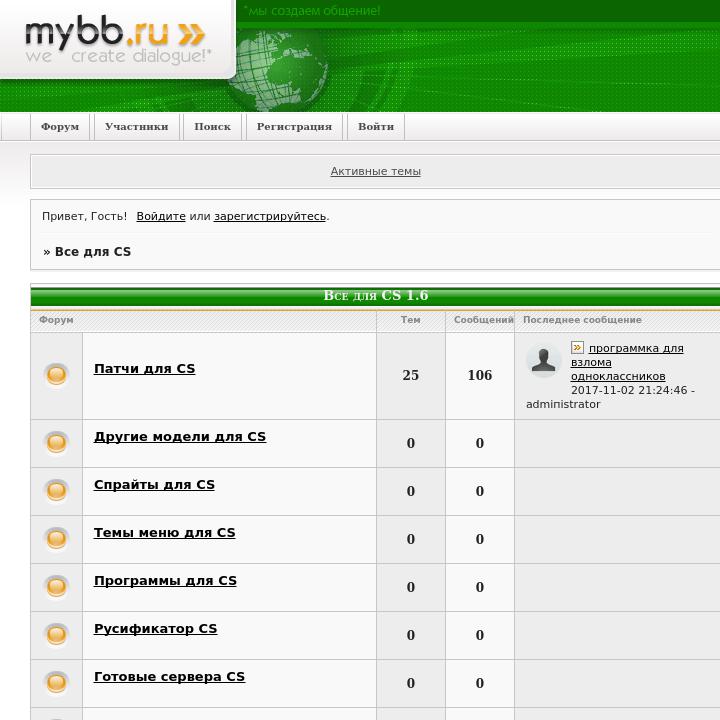Viewport: 720px width, 720px height.
Task: Open the Участники menu item
Action: pos(136,127)
